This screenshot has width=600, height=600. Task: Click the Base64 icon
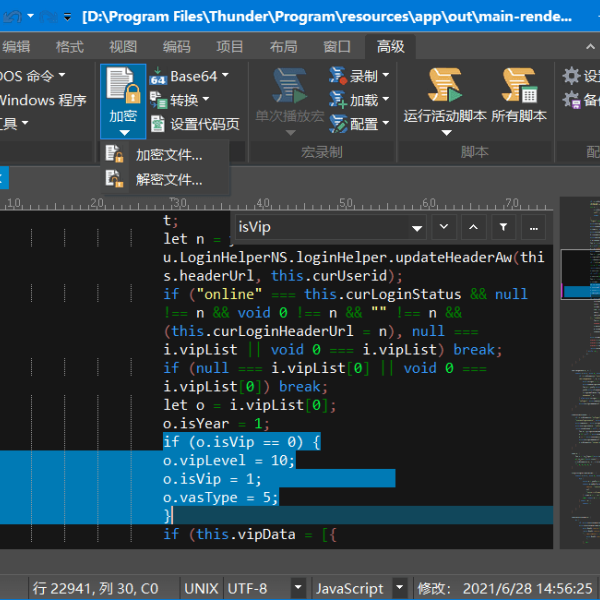click(x=158, y=76)
